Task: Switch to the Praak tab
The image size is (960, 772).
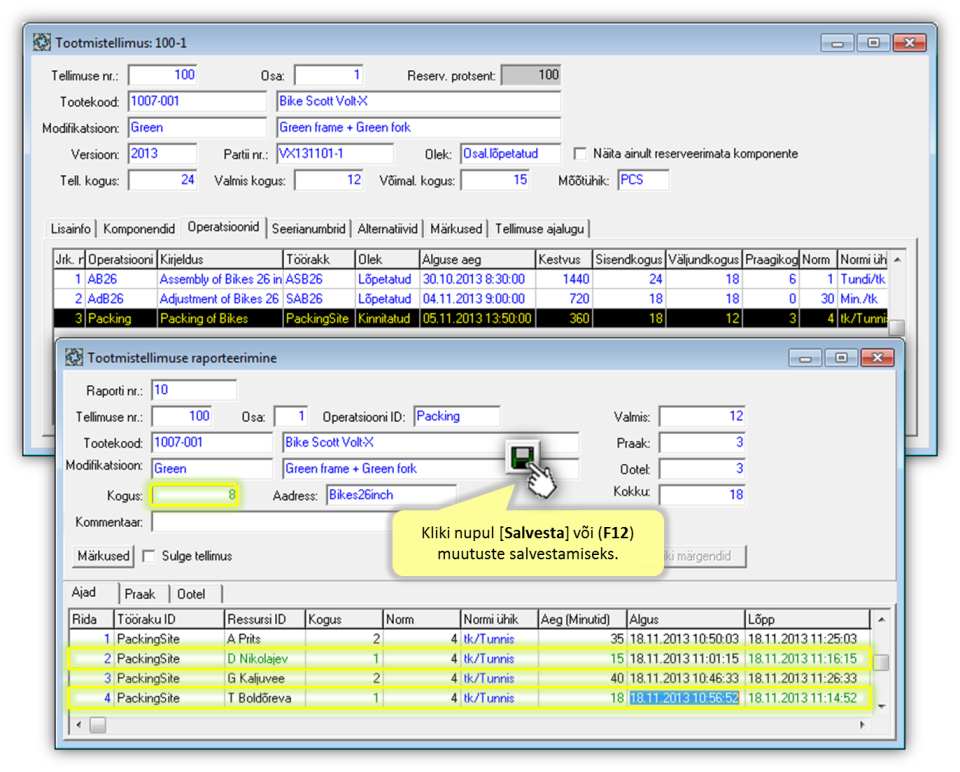Action: click(x=140, y=594)
